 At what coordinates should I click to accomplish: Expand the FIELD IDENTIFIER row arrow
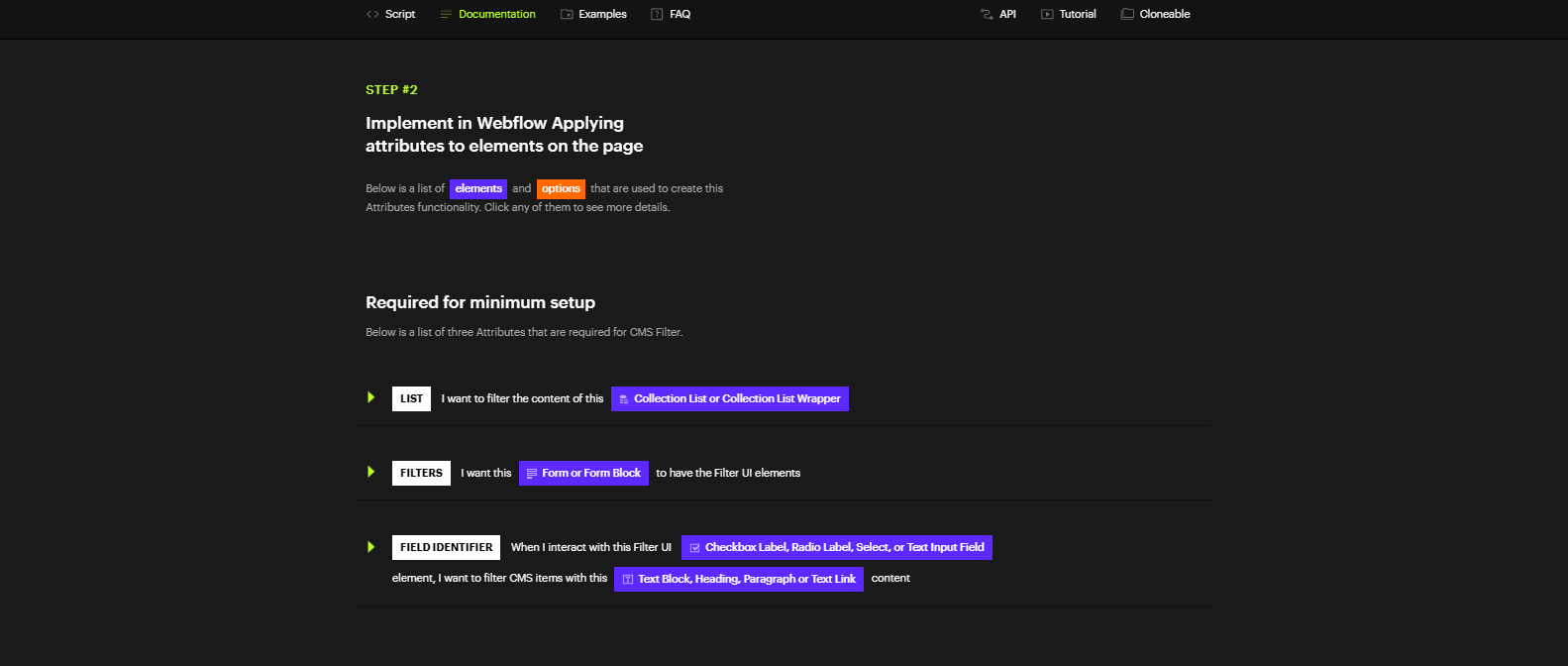(x=371, y=546)
